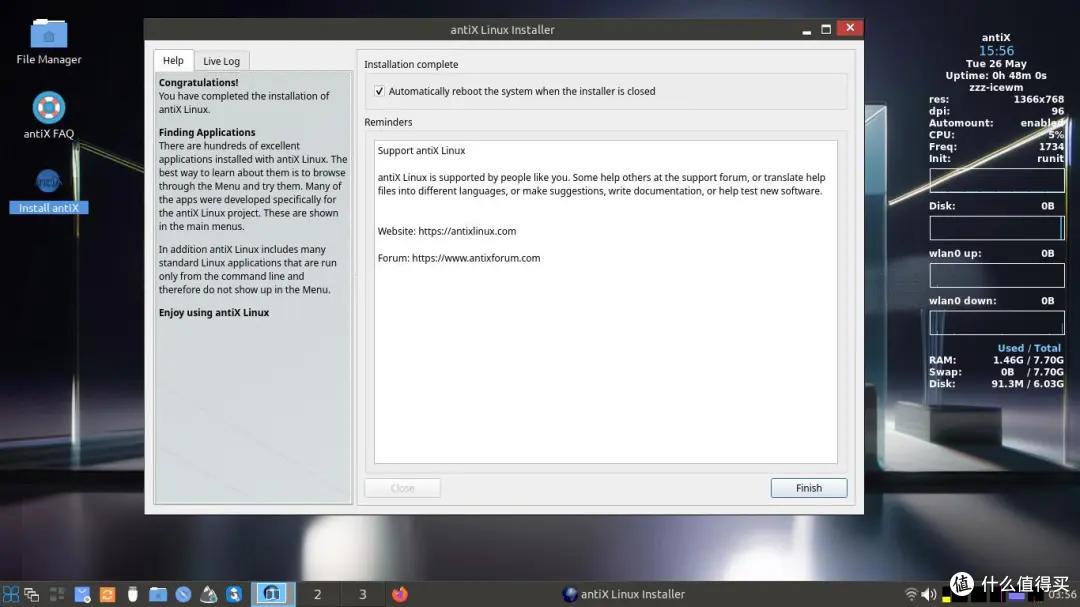Open the Live Log tab
The image size is (1080, 607).
point(221,61)
